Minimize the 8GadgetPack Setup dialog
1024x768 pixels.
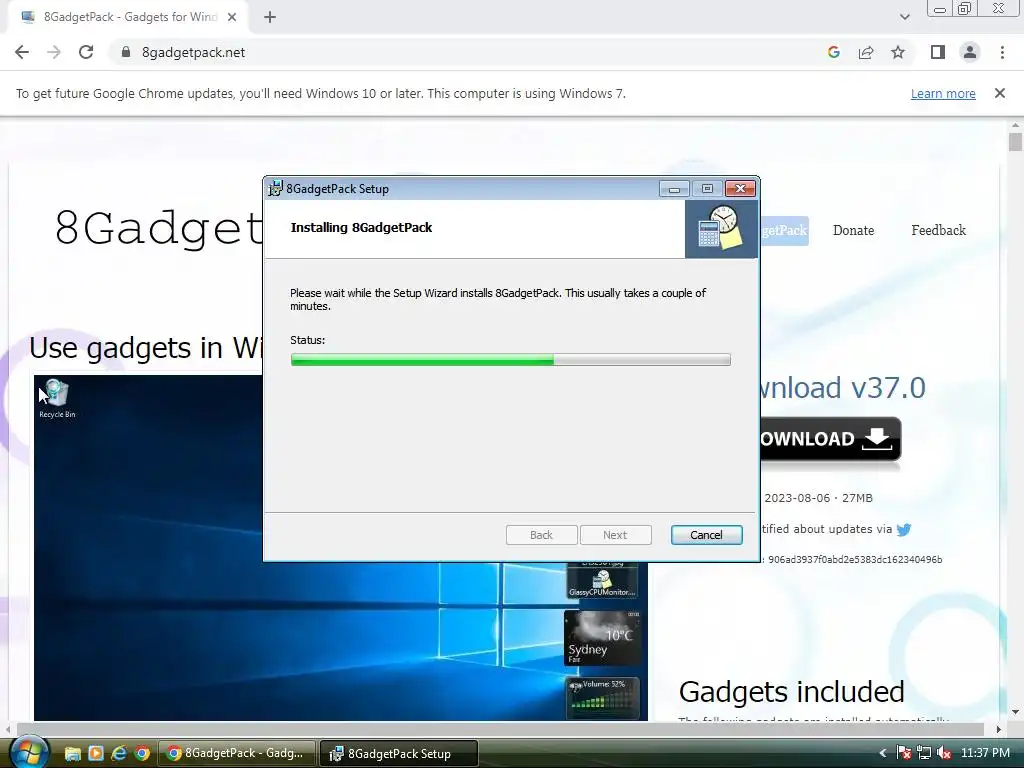[x=674, y=189]
